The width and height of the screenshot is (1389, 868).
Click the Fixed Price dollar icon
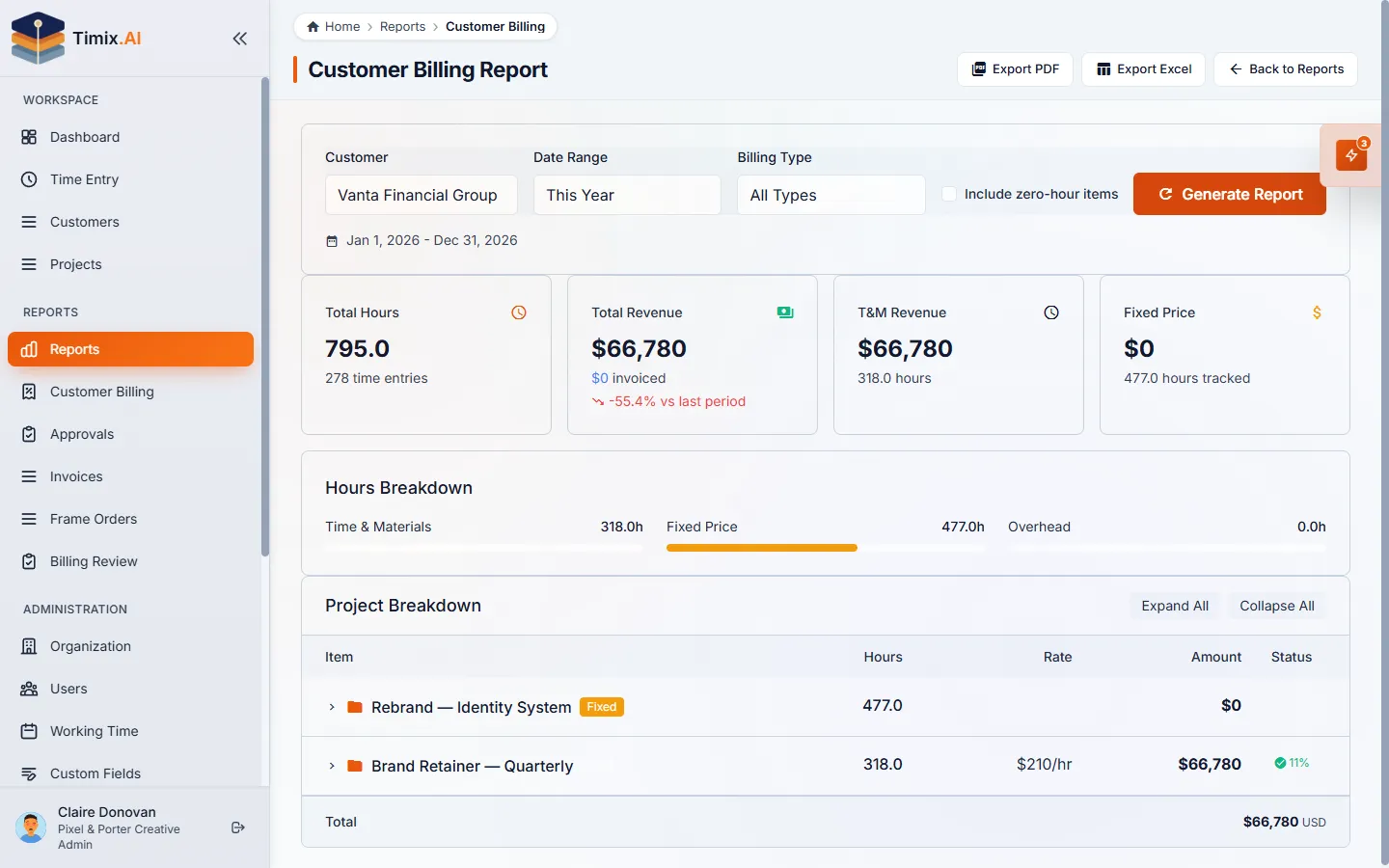click(x=1317, y=312)
